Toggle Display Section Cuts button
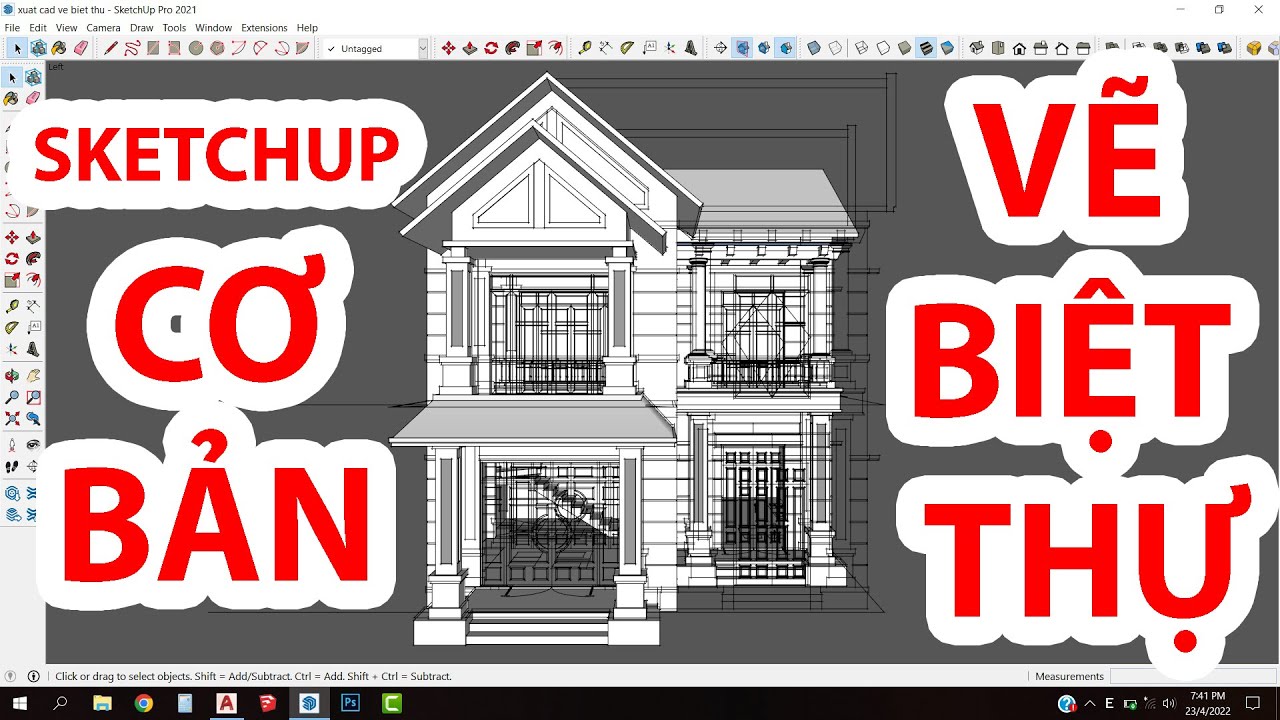The width and height of the screenshot is (1280, 720). pos(764,48)
